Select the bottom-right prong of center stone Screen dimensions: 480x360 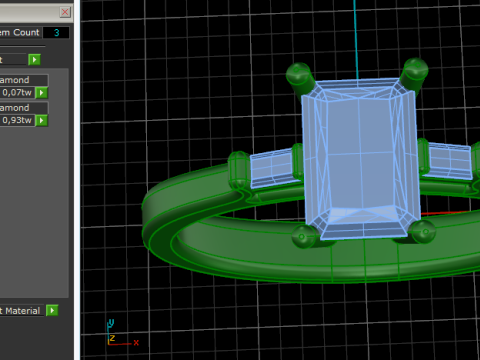tap(422, 231)
